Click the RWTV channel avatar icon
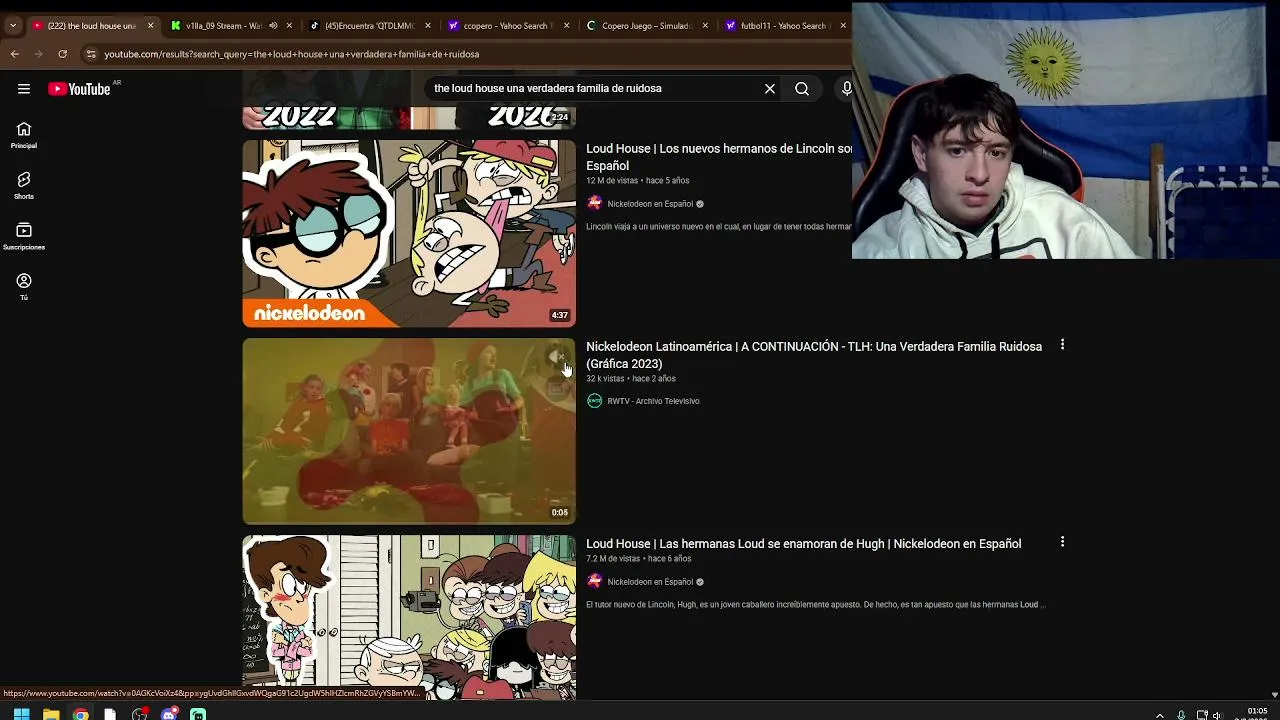 [594, 401]
